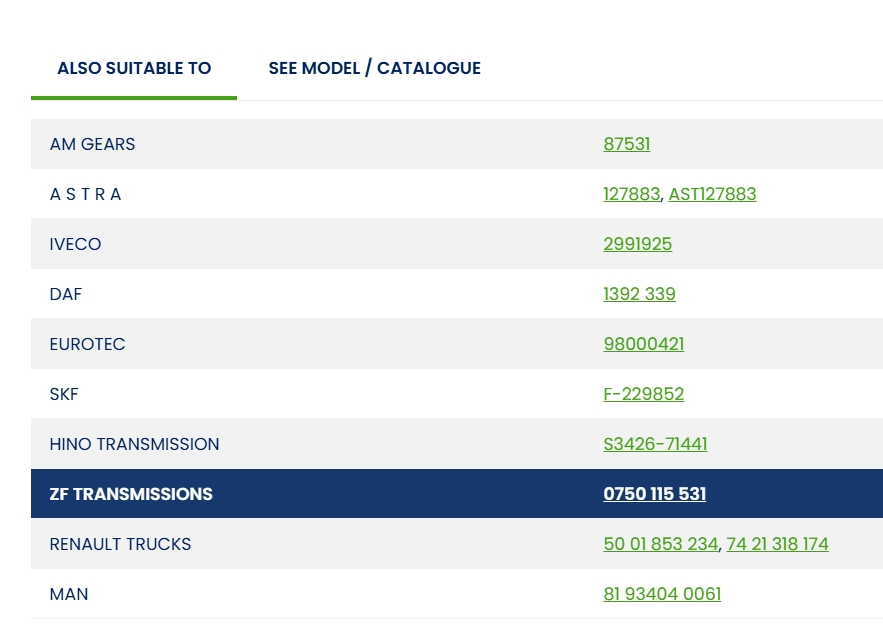Select the AM GEARS row label
The width and height of the screenshot is (883, 640).
click(92, 144)
